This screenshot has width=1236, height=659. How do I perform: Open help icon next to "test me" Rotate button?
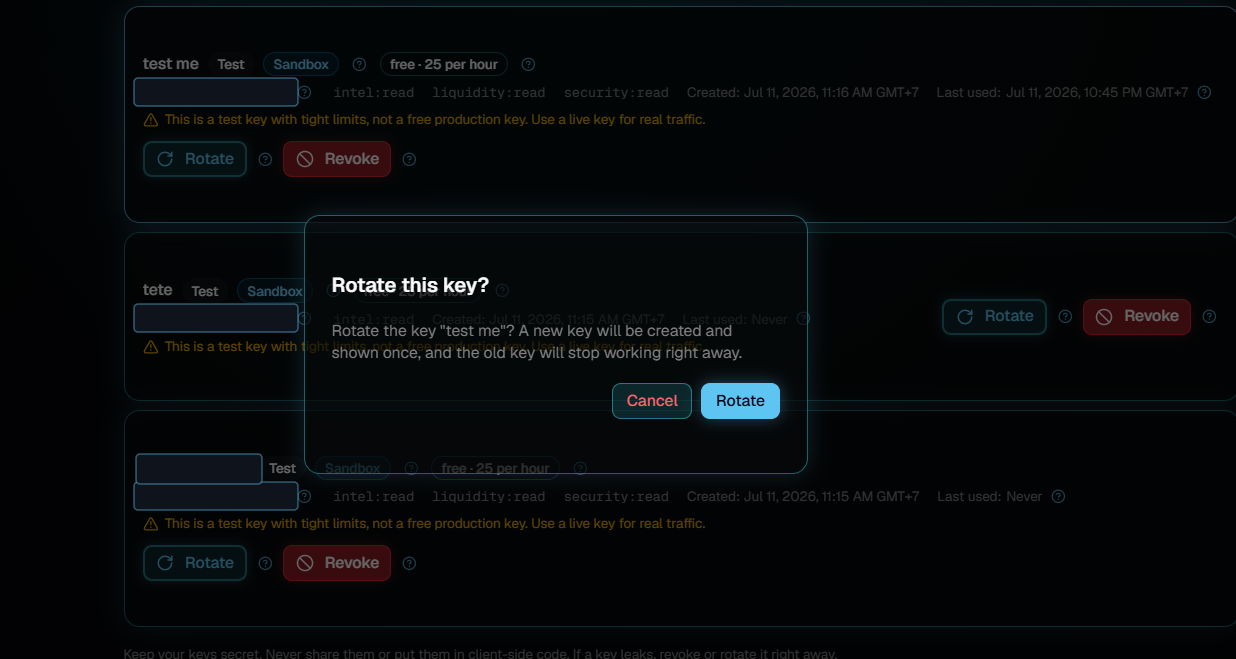click(265, 159)
